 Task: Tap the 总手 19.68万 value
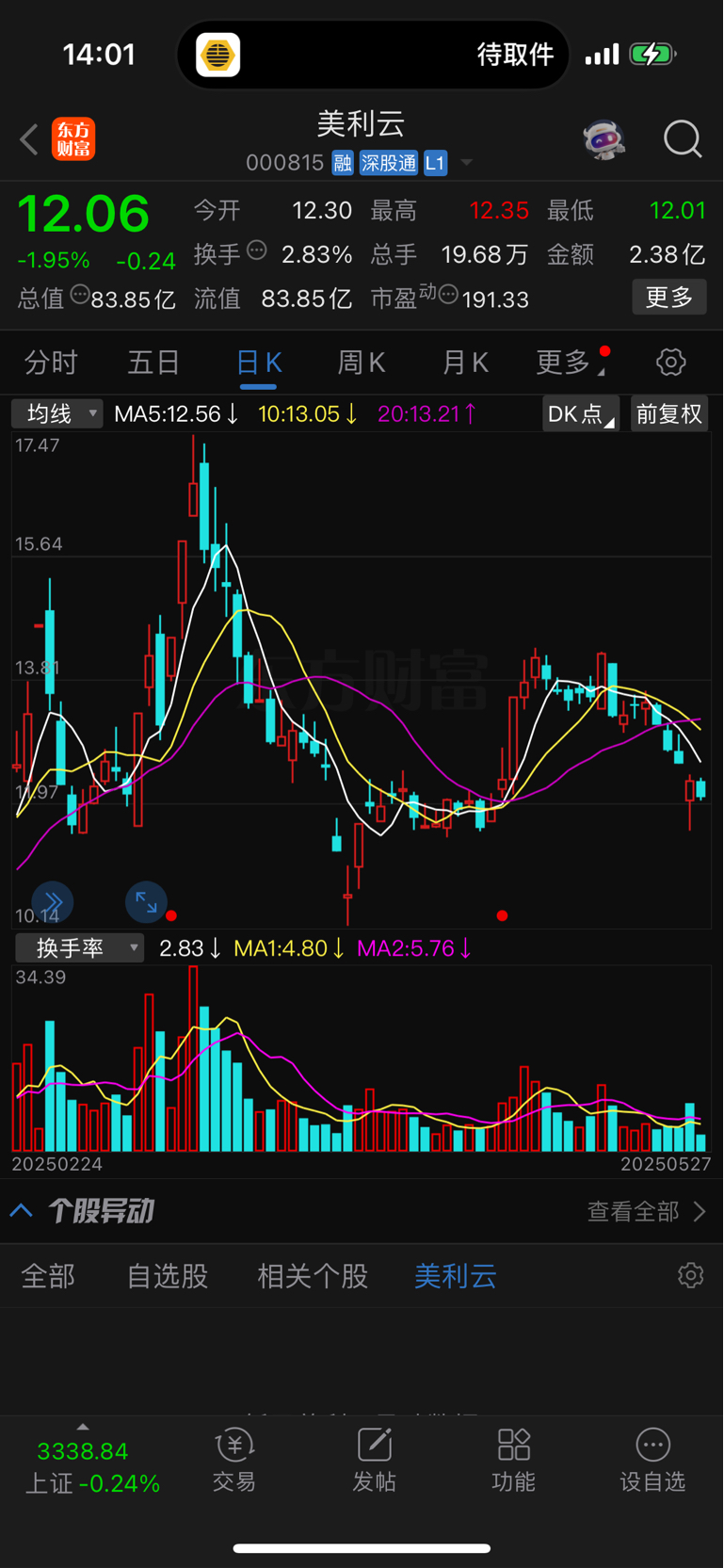484,254
